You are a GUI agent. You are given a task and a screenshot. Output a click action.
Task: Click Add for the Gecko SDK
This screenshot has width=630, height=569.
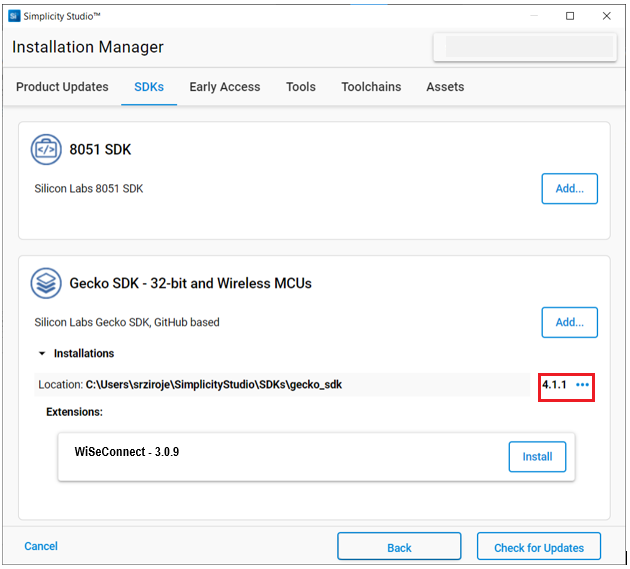click(x=569, y=322)
